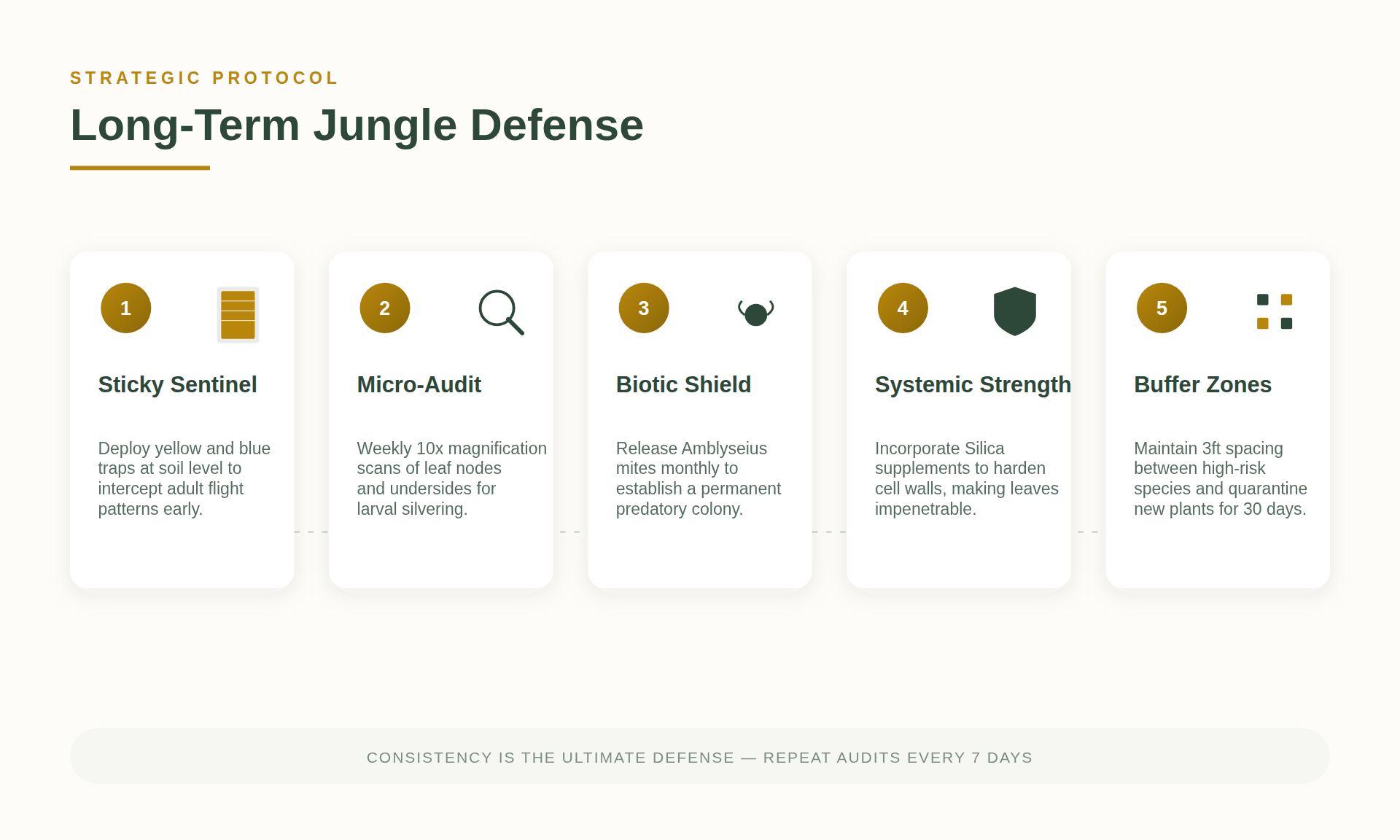Click the gold number 4 badge
Viewport: 1400px width, 840px height.
coord(903,308)
